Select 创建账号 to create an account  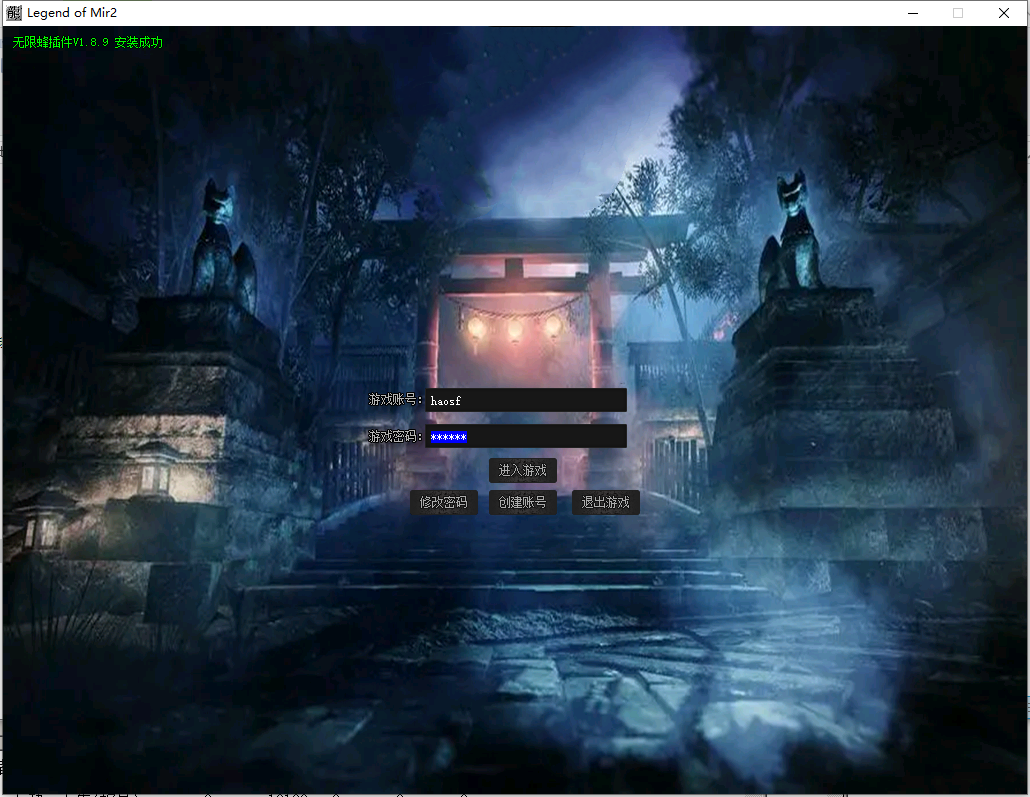pos(523,502)
